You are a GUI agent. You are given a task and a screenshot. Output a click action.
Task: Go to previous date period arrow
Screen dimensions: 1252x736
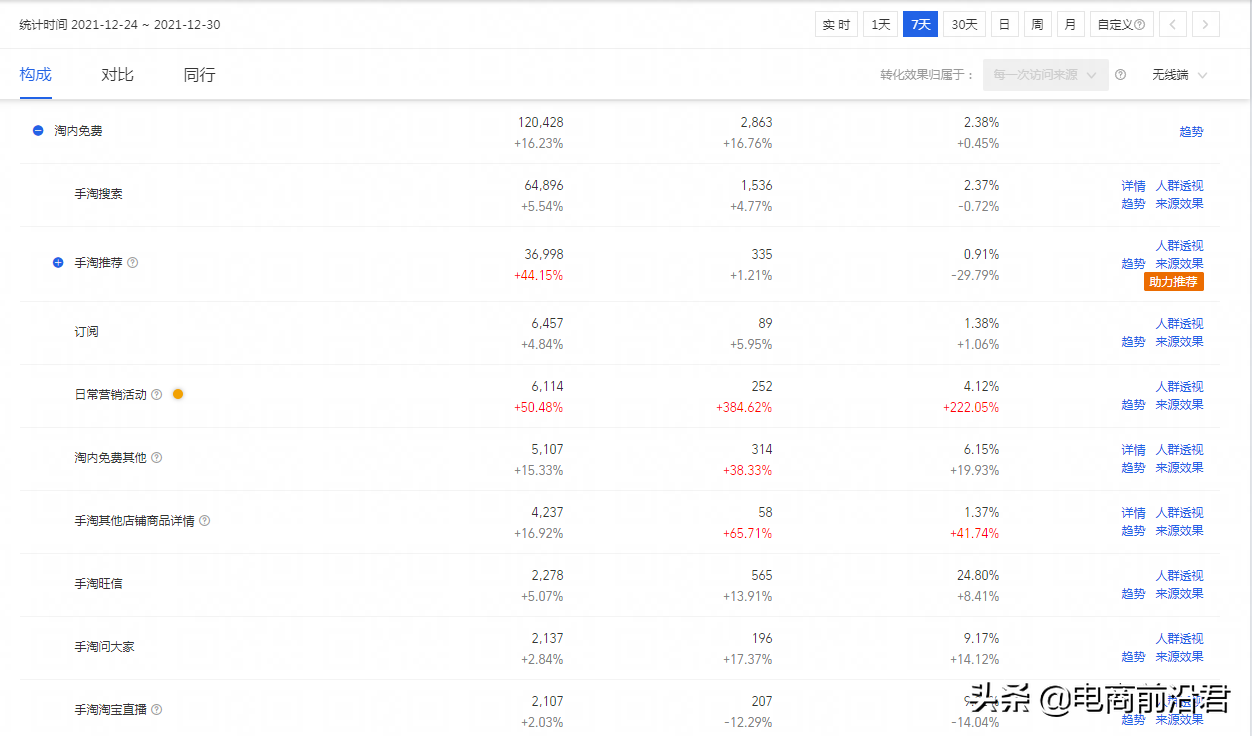click(x=1173, y=25)
